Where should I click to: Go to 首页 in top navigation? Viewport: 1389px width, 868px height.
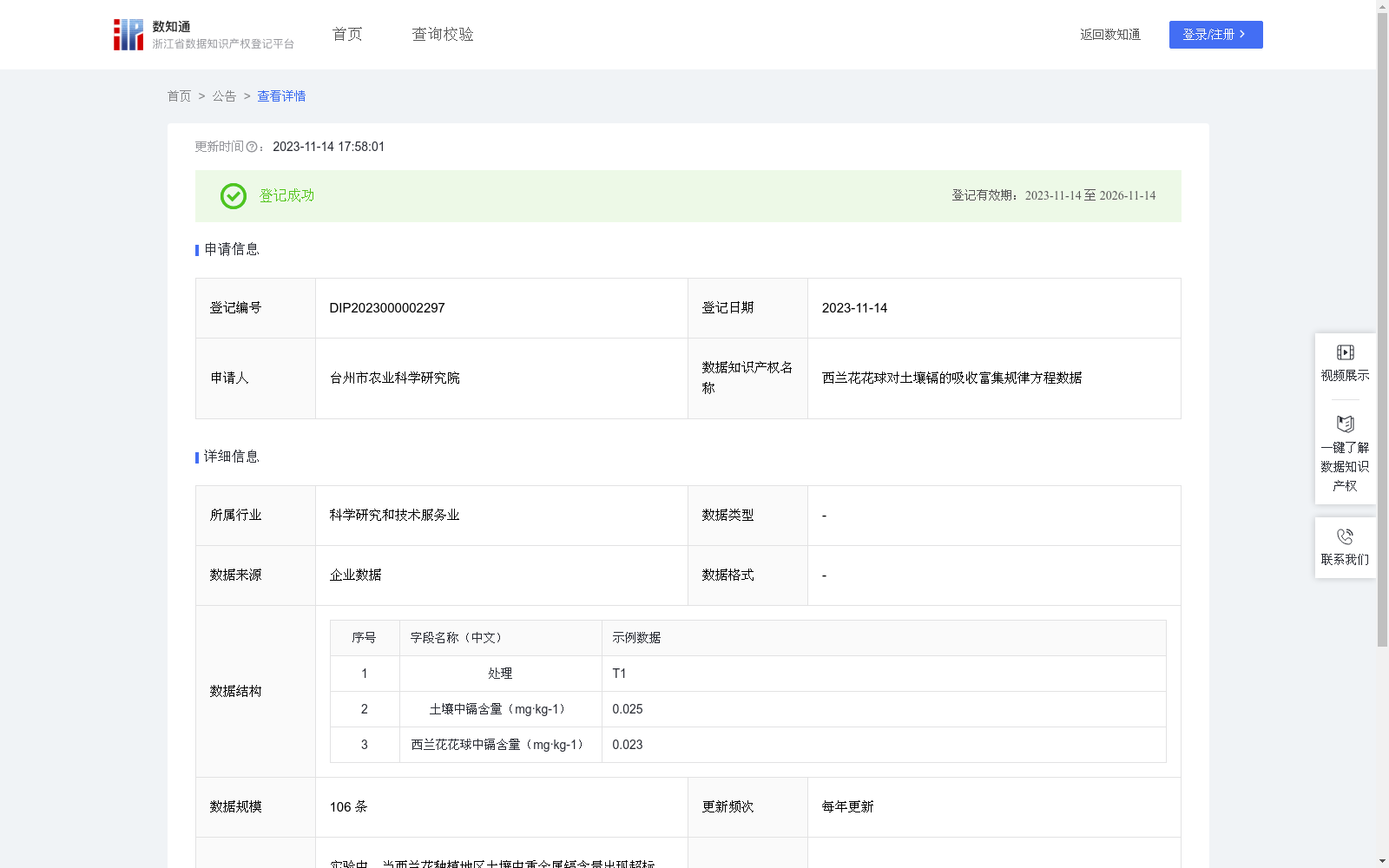pos(347,34)
